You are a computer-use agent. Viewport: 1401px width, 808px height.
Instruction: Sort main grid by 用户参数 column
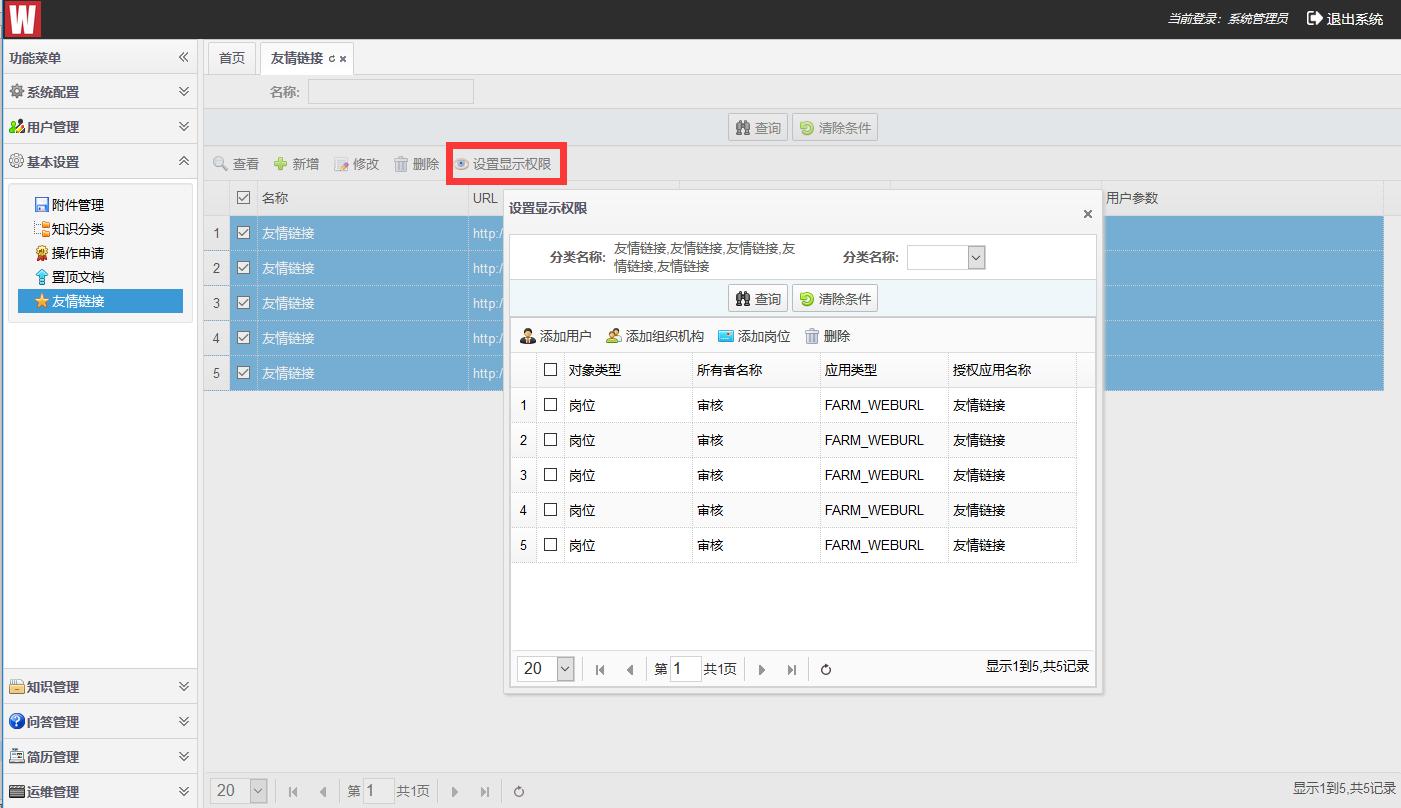pos(1243,198)
